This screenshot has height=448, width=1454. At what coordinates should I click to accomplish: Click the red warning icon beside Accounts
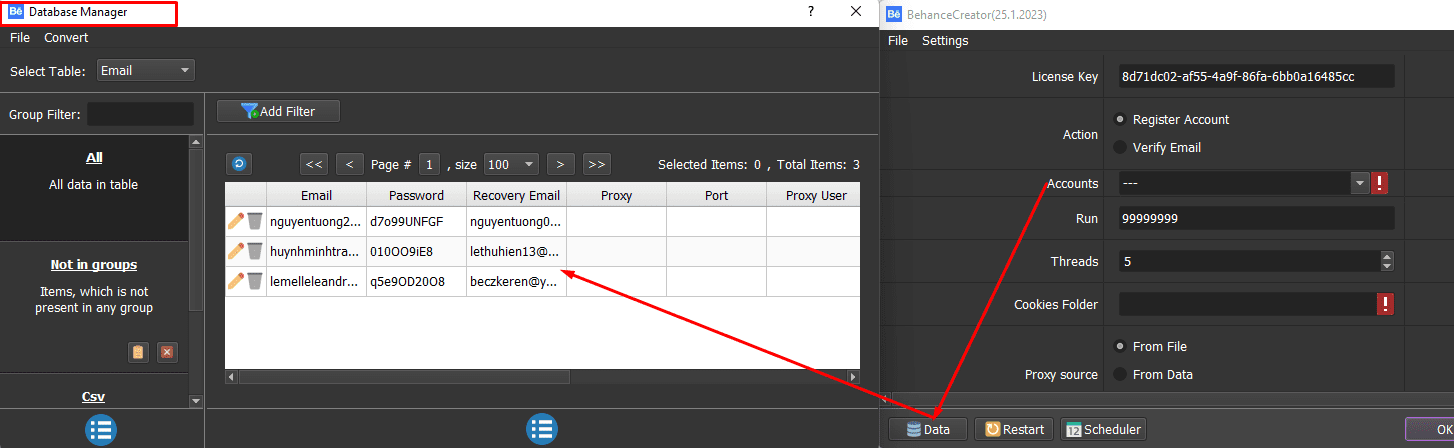tap(1380, 183)
